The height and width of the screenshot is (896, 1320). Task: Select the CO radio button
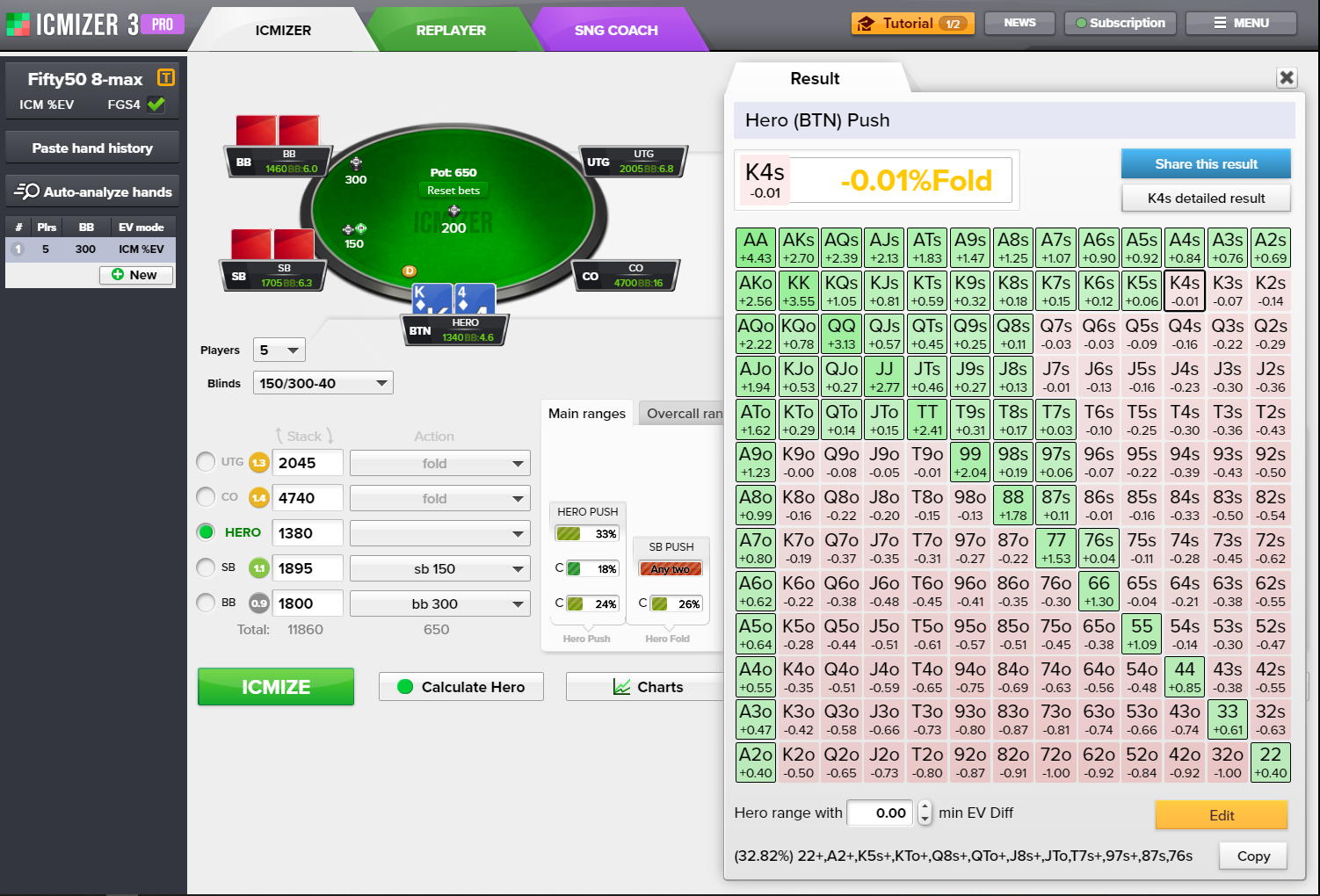tap(206, 497)
